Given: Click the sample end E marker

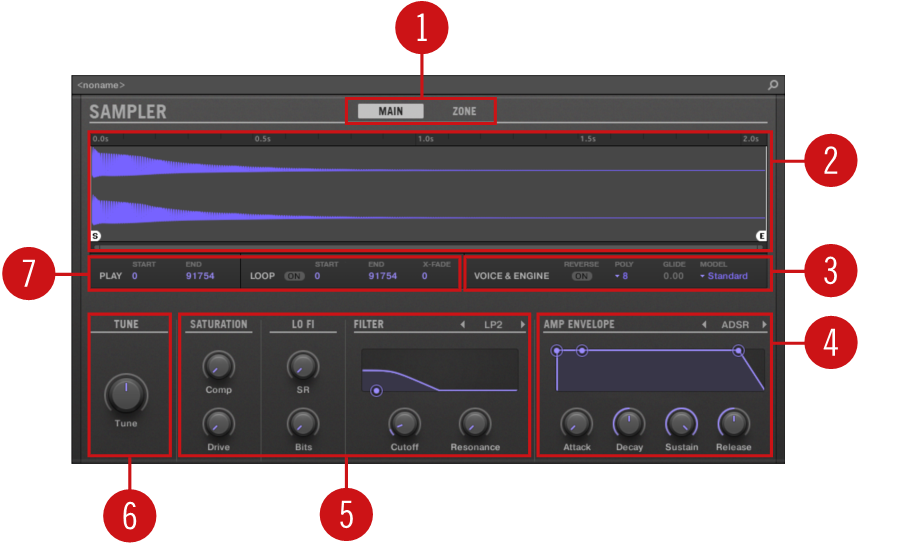Looking at the screenshot, I should tap(761, 236).
